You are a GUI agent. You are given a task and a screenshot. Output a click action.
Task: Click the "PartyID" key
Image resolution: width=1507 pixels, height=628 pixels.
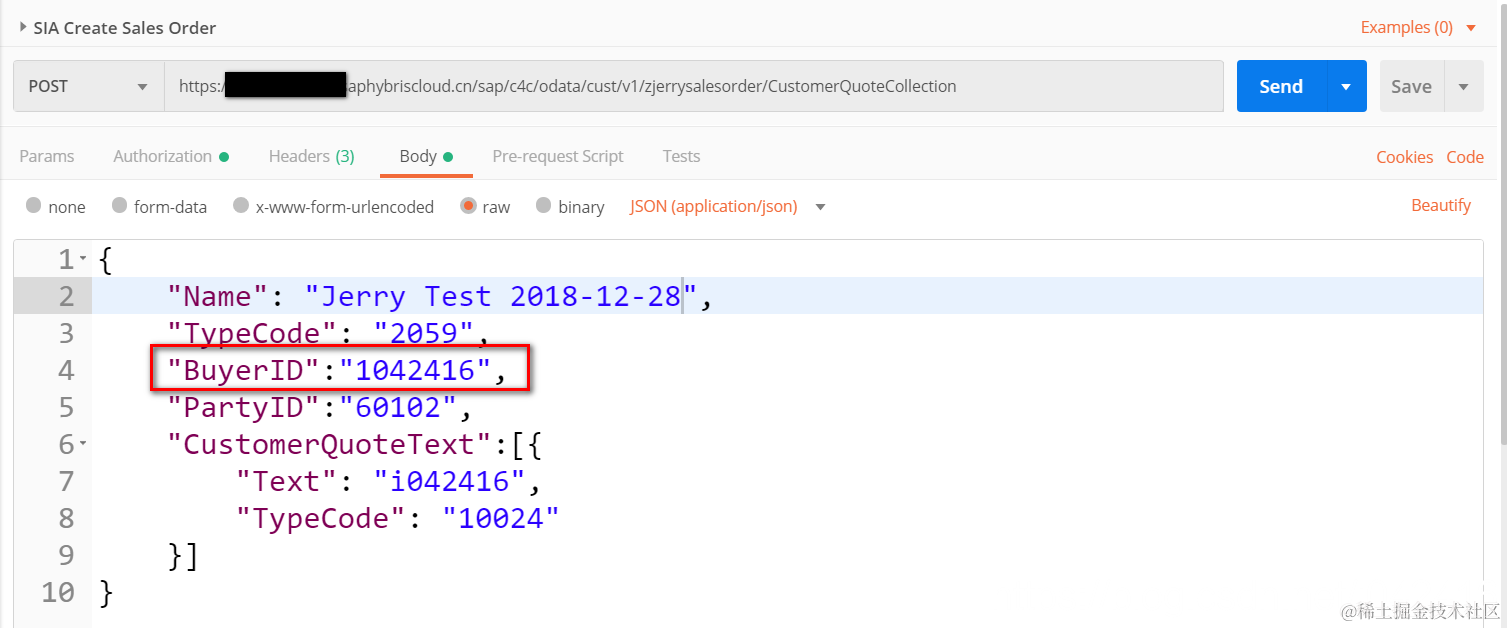(243, 407)
